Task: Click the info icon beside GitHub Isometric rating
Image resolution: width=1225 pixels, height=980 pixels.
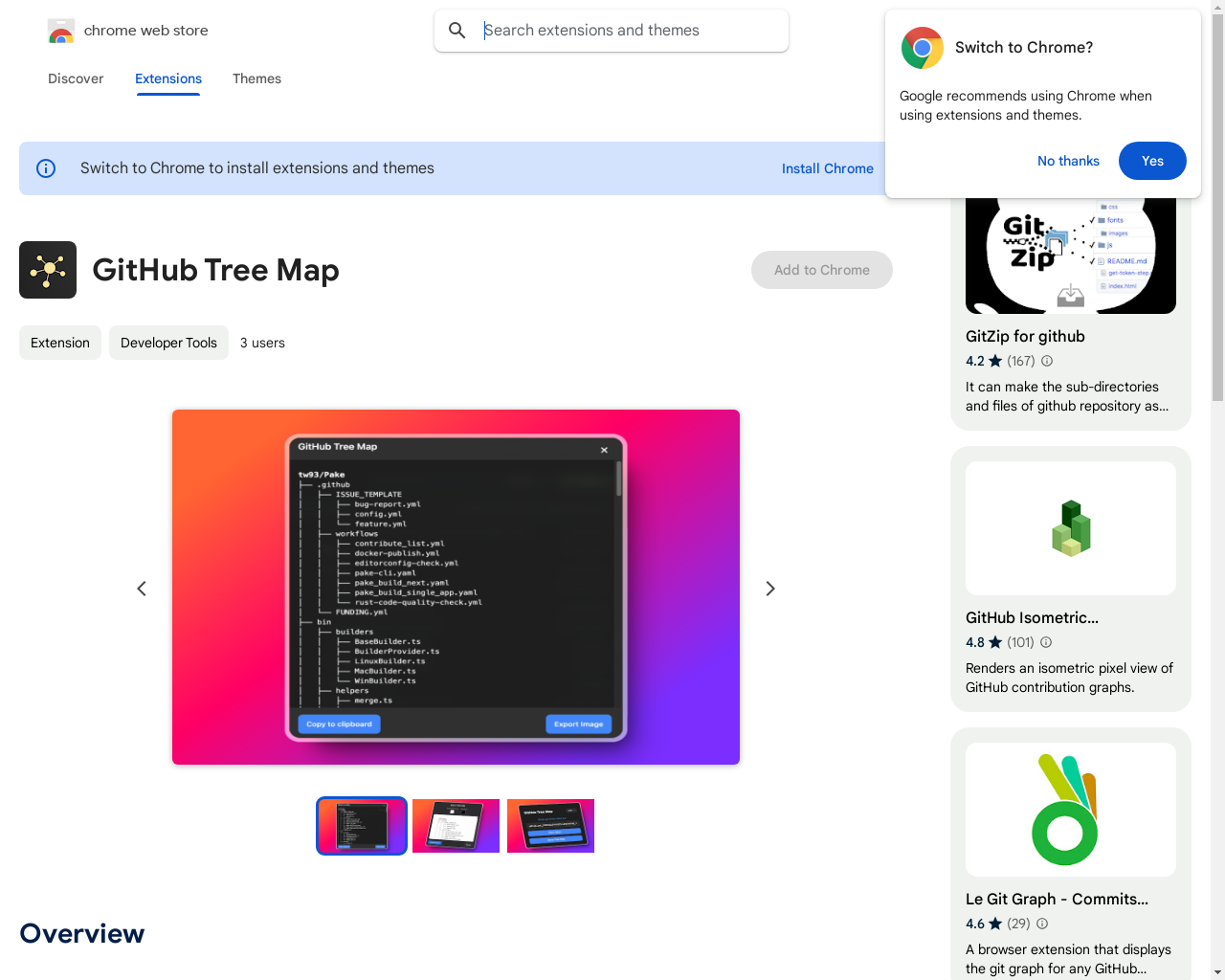Action: click(x=1046, y=642)
